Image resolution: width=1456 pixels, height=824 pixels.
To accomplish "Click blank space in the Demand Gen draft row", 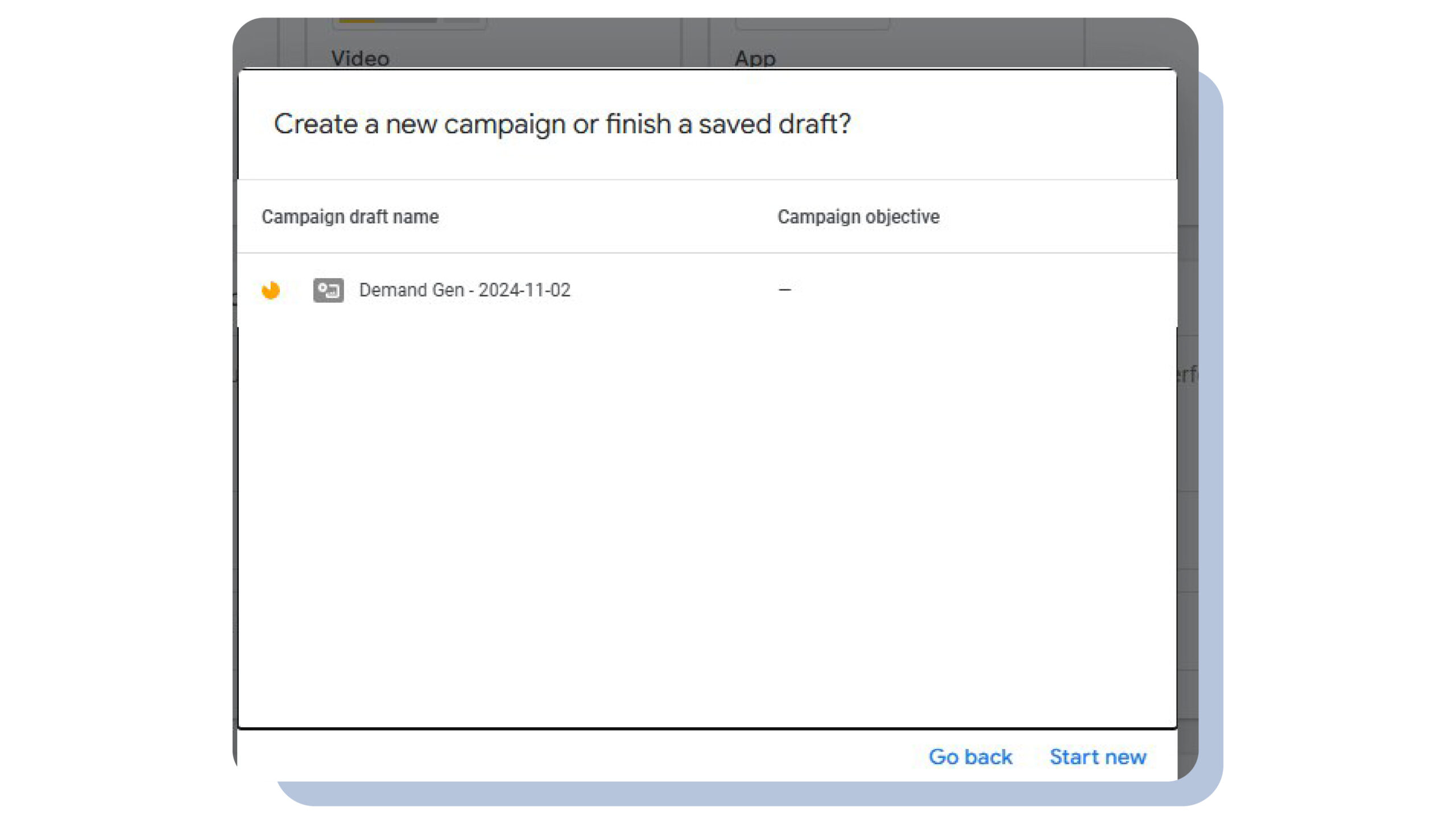I will pos(967,290).
